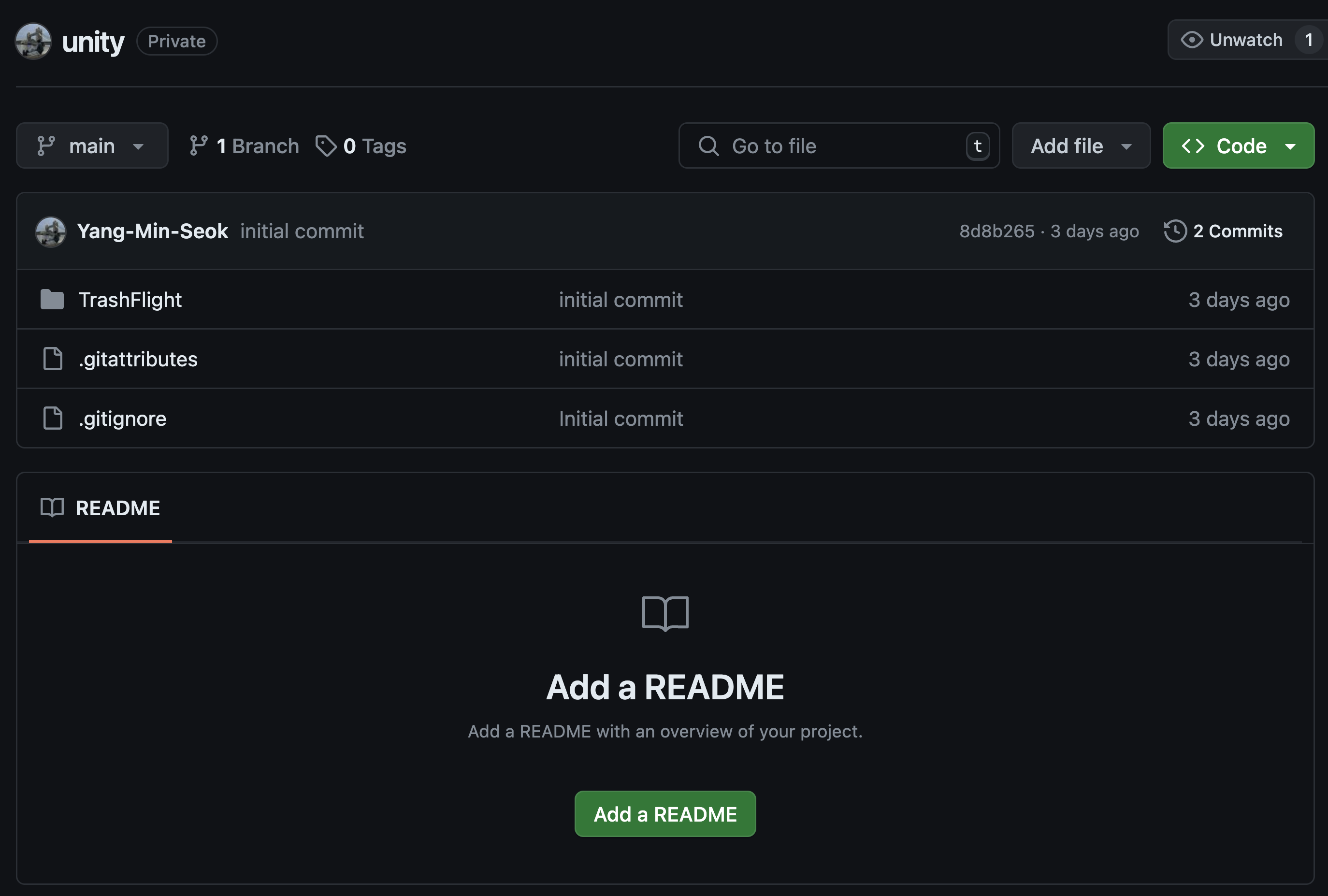Click the repository owner avatar beside unity
This screenshot has height=896, width=1328.
point(33,41)
